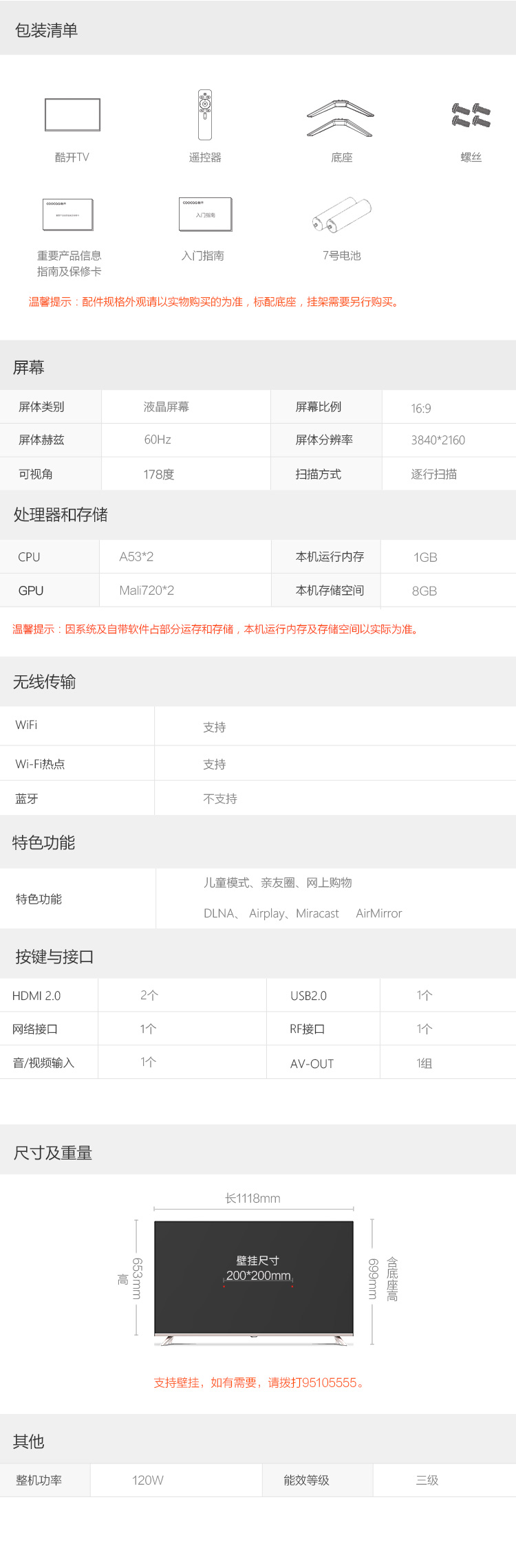The width and height of the screenshot is (516, 1568).
Task: Click the 尺寸及重量 section heading
Action: pyautogui.click(x=53, y=1153)
